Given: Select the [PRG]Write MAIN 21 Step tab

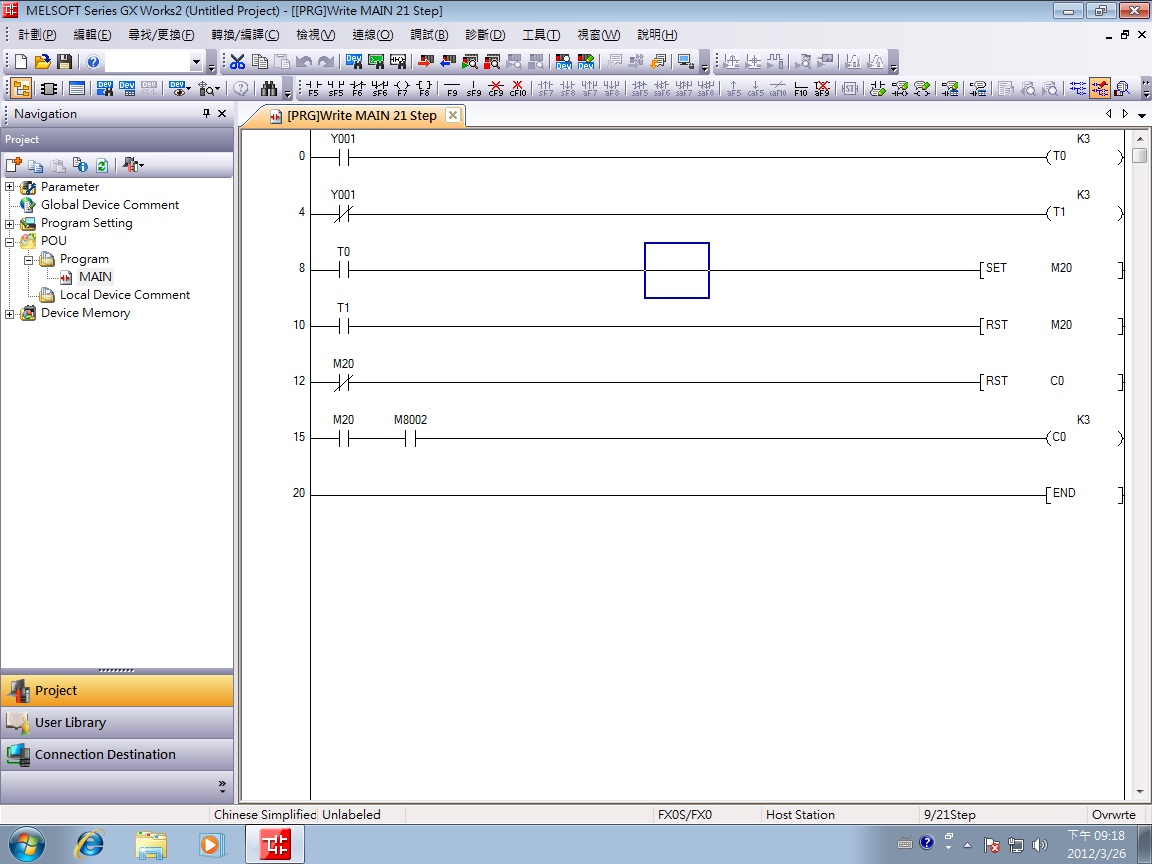Looking at the screenshot, I should coord(361,116).
